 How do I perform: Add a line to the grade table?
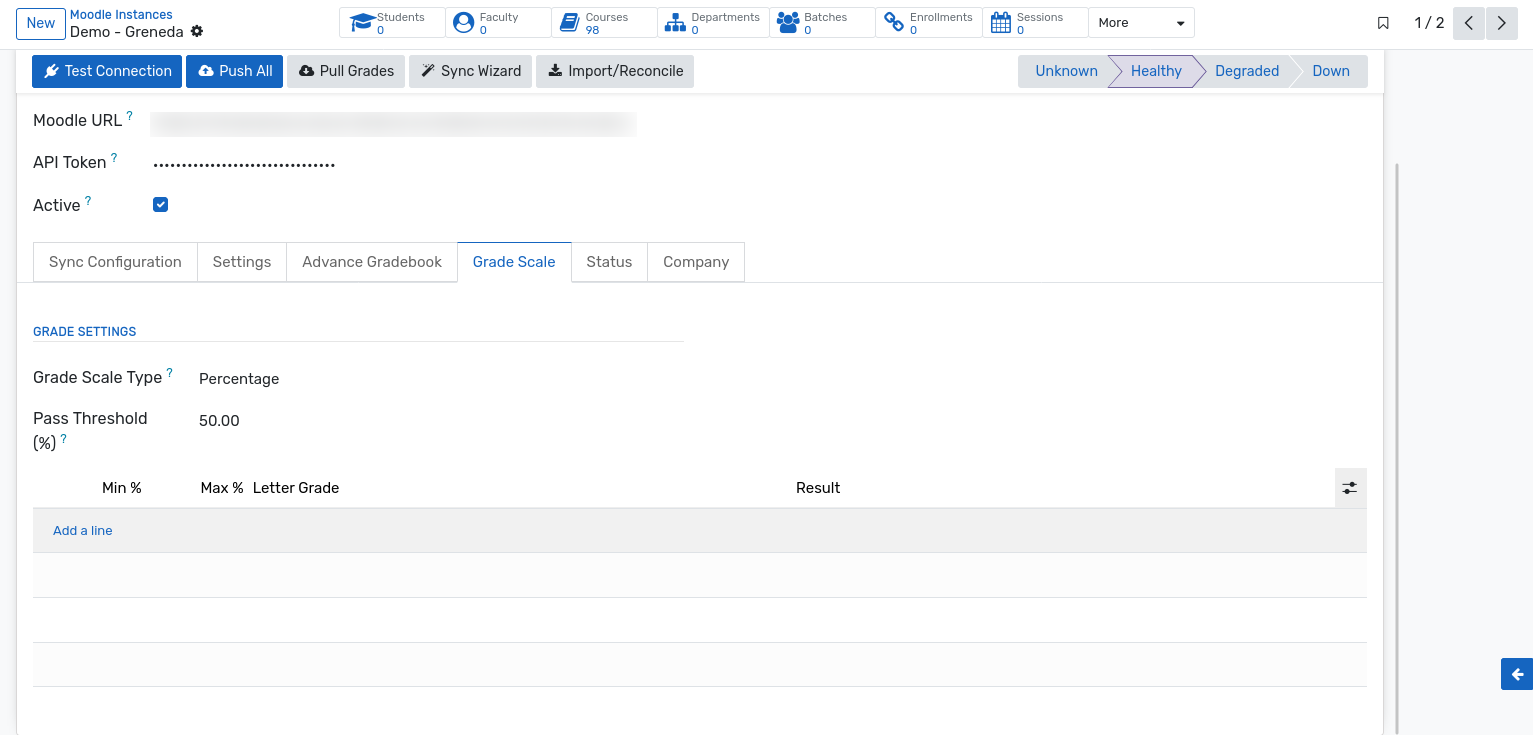[83, 531]
